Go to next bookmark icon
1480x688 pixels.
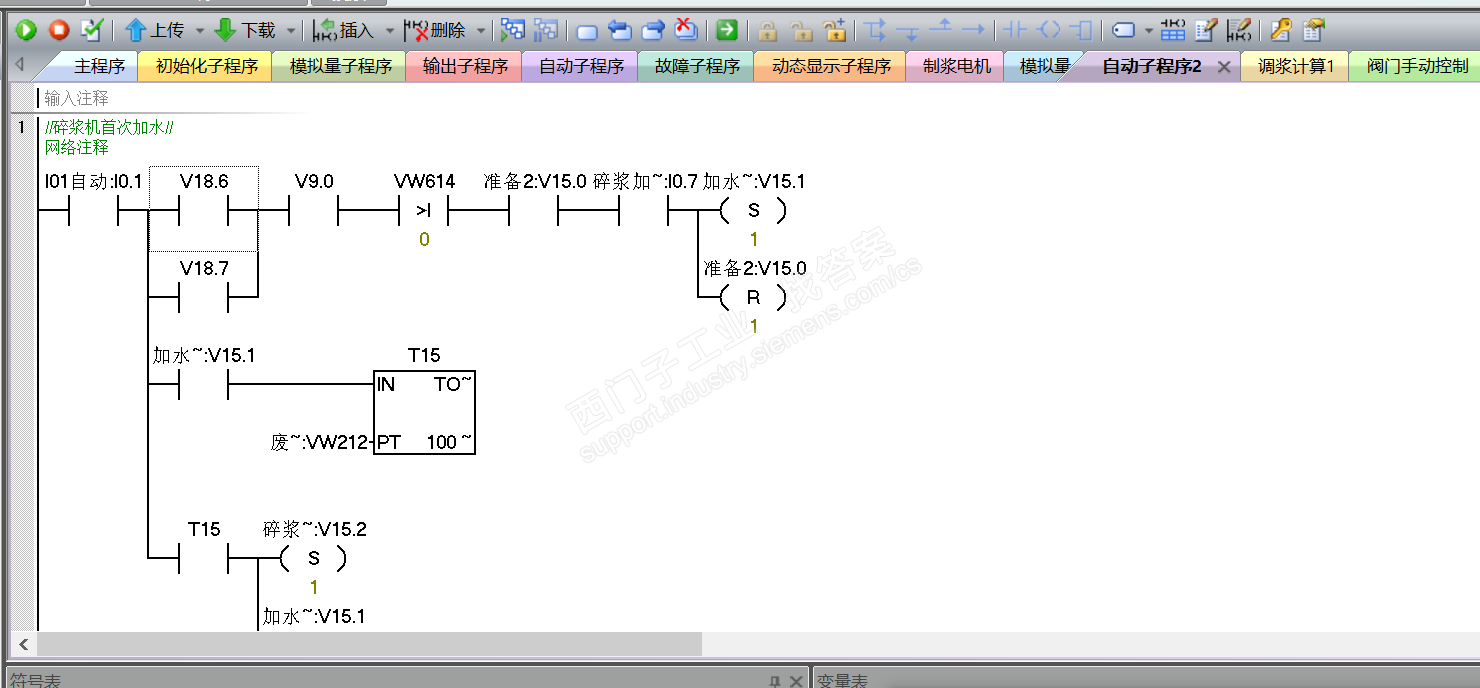653,30
